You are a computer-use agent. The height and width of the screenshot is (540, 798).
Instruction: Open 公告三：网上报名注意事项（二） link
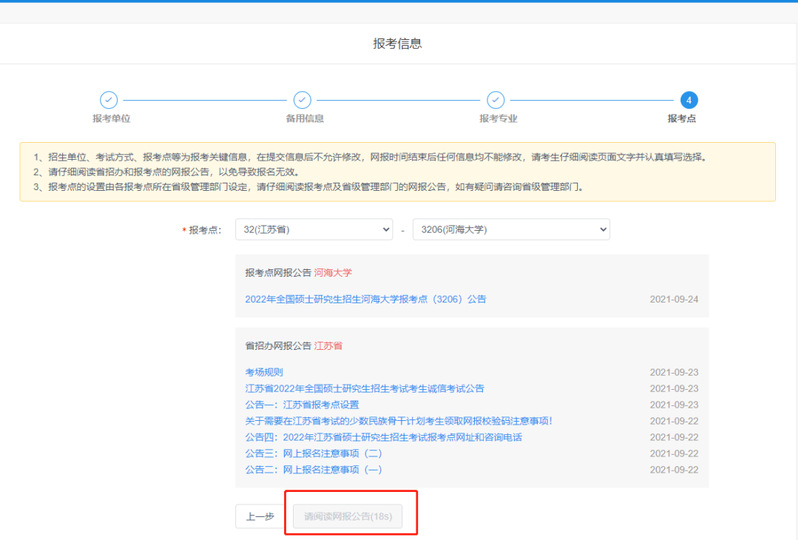coord(313,453)
